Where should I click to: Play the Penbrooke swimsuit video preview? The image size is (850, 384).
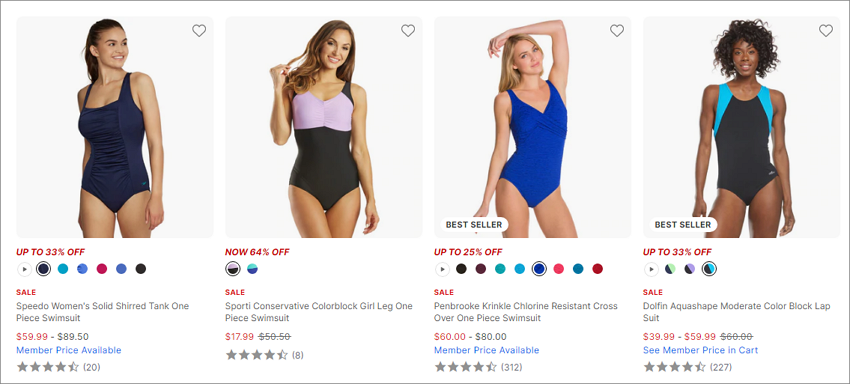click(442, 269)
